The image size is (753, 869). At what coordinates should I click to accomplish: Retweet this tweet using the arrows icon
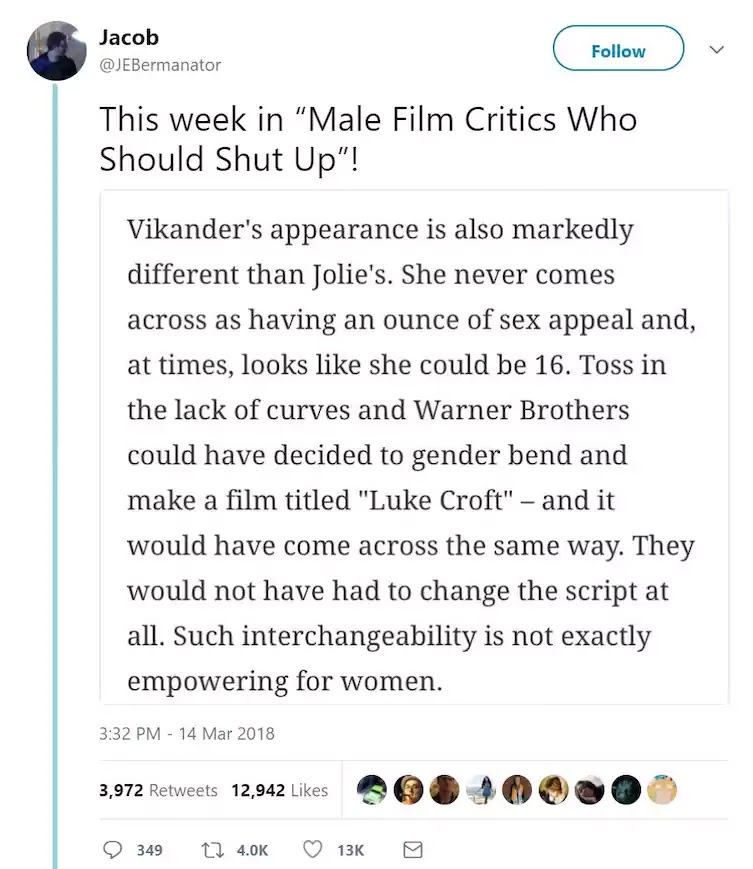pos(214,850)
